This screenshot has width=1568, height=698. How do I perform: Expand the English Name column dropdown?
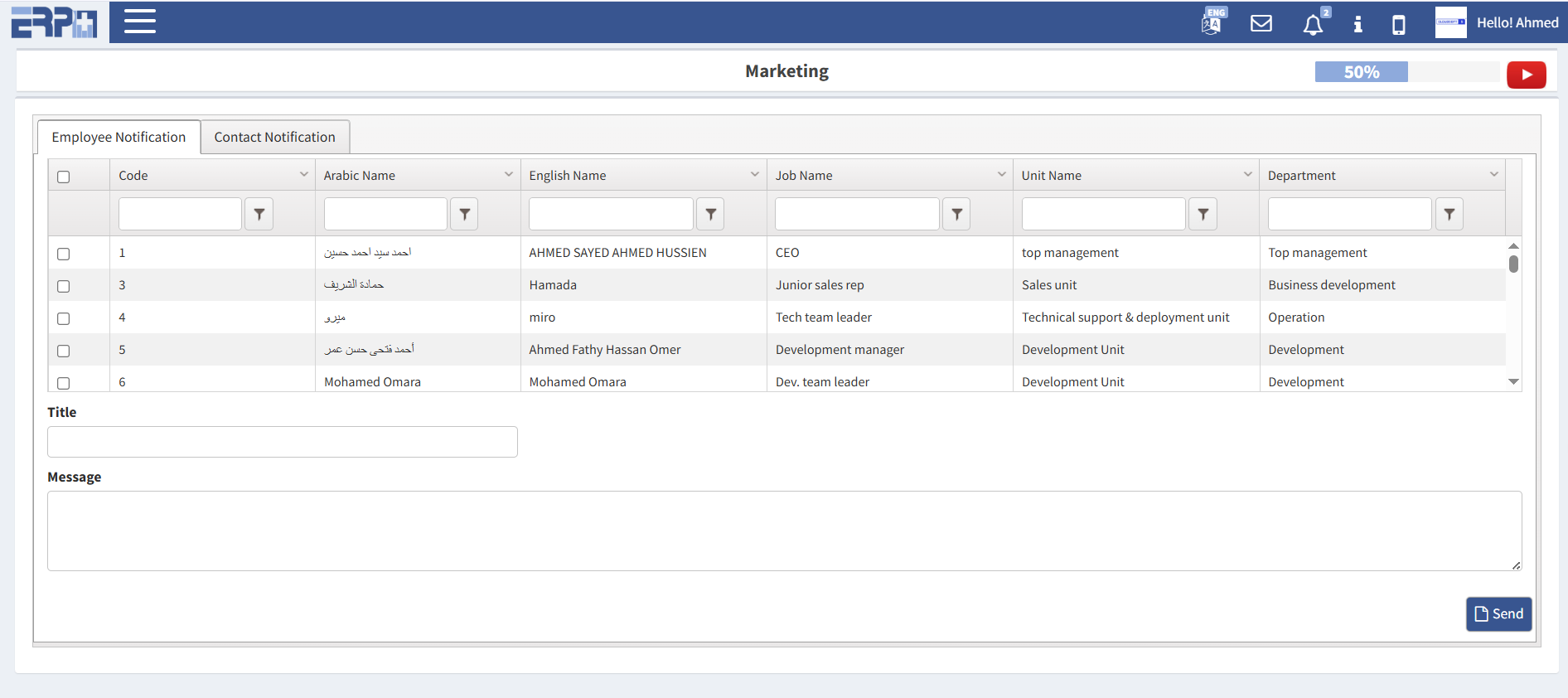point(754,174)
